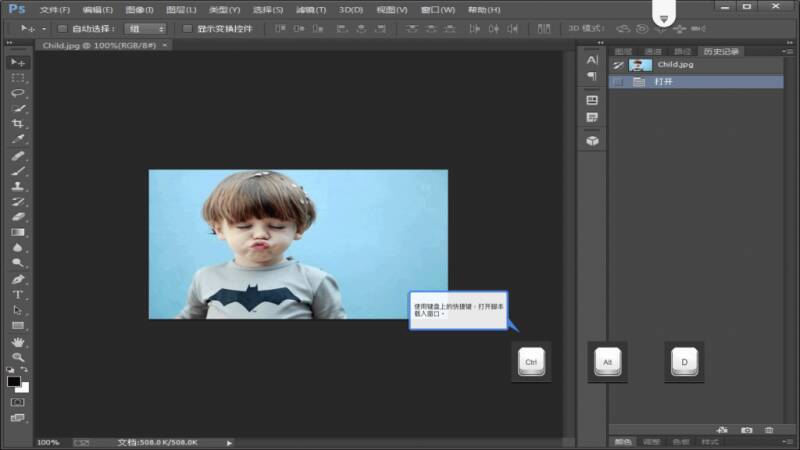Toggle Quick Mask mode
This screenshot has height=450, width=800.
click(18, 403)
